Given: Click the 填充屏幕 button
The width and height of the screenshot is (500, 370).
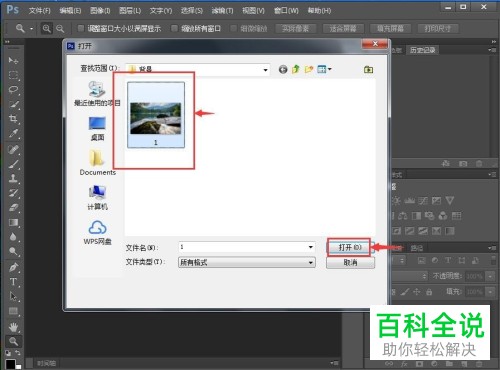Looking at the screenshot, I should pyautogui.click(x=390, y=29).
